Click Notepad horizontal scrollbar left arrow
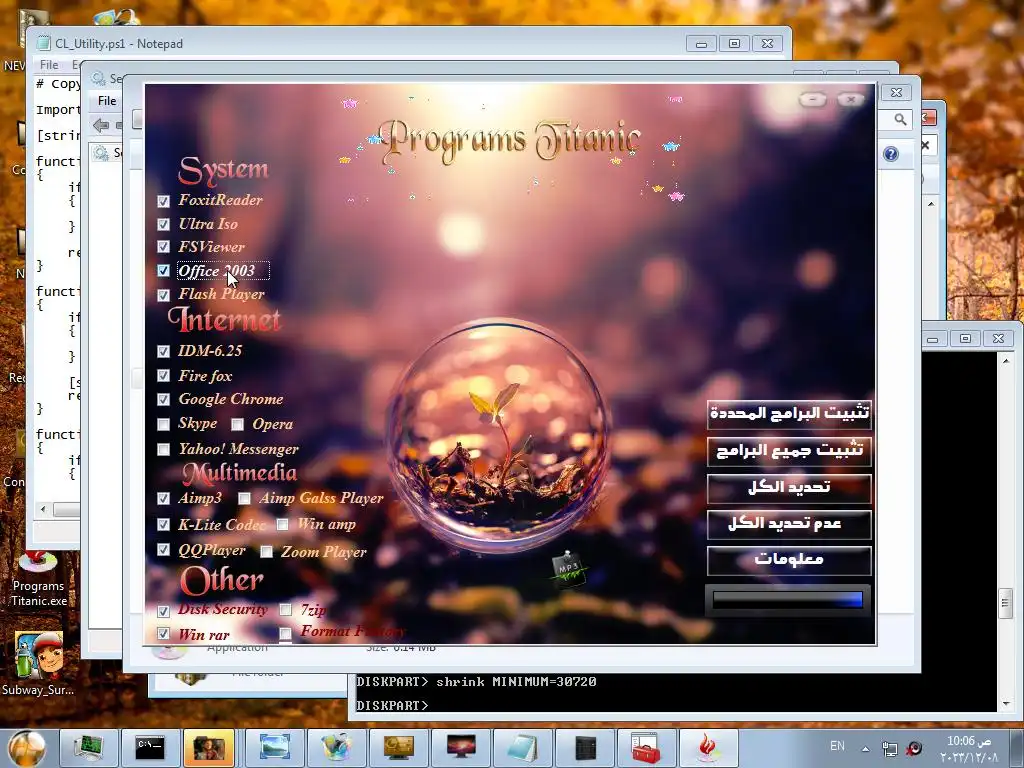This screenshot has width=1024, height=768. (44, 509)
